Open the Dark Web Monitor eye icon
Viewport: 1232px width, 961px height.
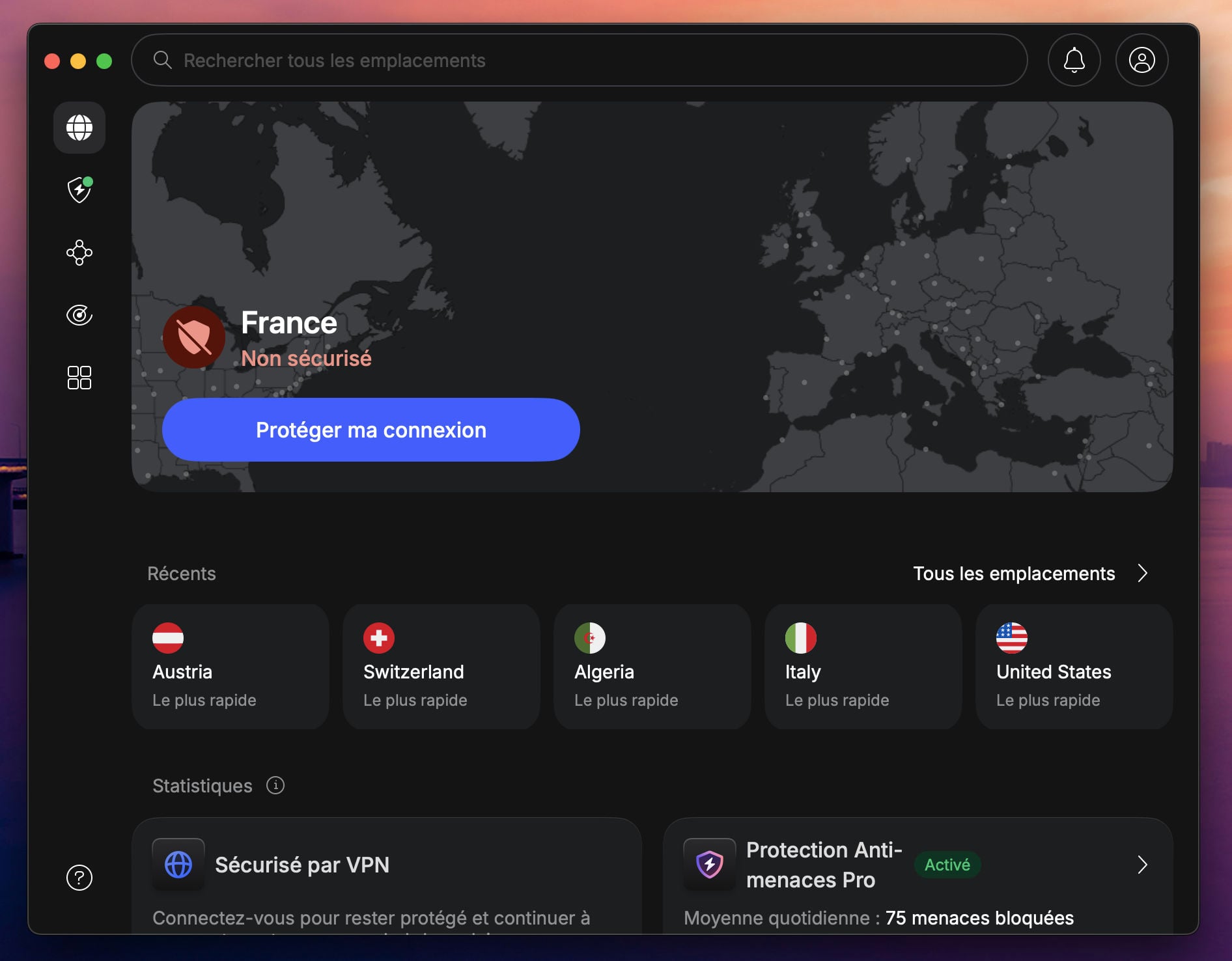(79, 315)
